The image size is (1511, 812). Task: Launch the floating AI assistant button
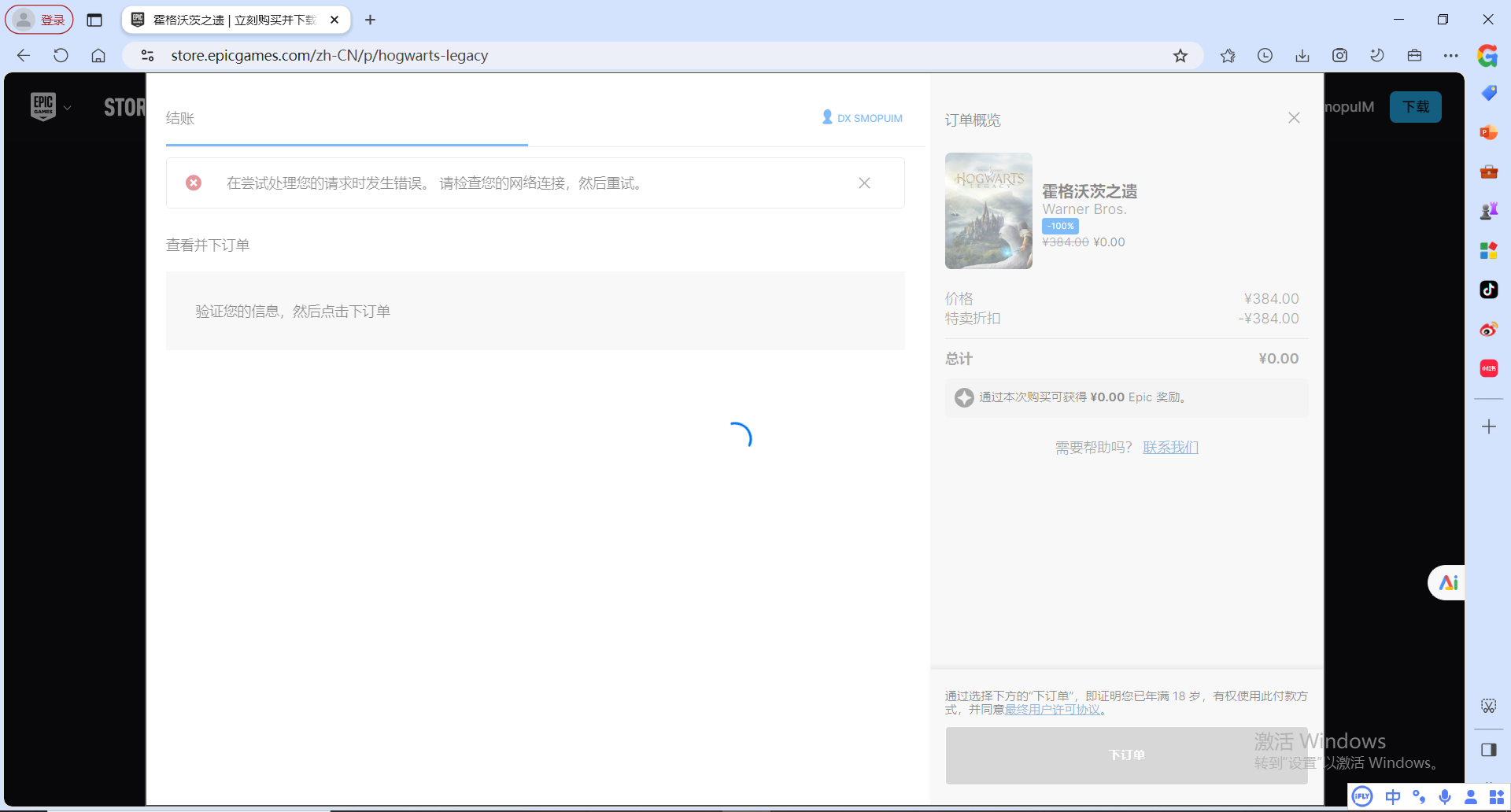[1448, 583]
